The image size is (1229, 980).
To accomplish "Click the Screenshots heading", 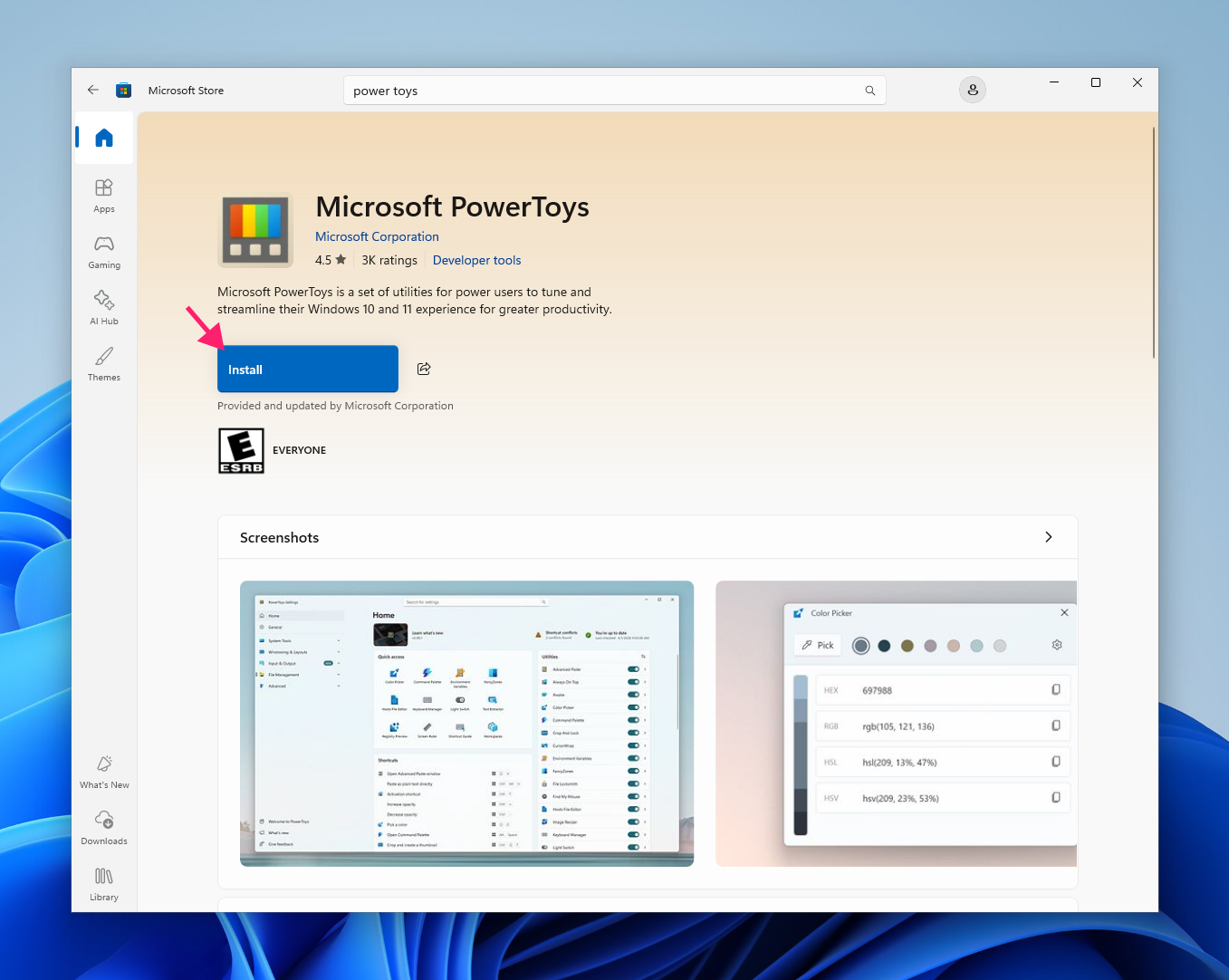I will tap(280, 538).
